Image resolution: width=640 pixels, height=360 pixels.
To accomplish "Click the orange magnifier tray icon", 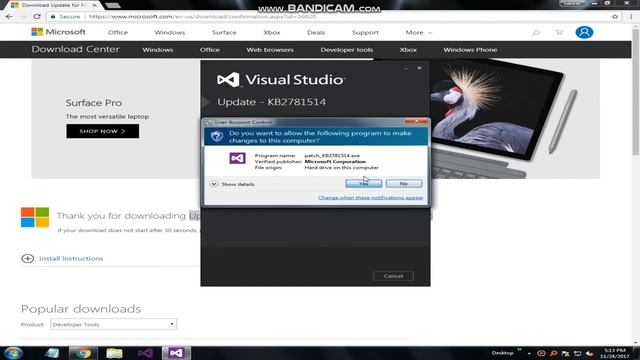I will click(553, 353).
